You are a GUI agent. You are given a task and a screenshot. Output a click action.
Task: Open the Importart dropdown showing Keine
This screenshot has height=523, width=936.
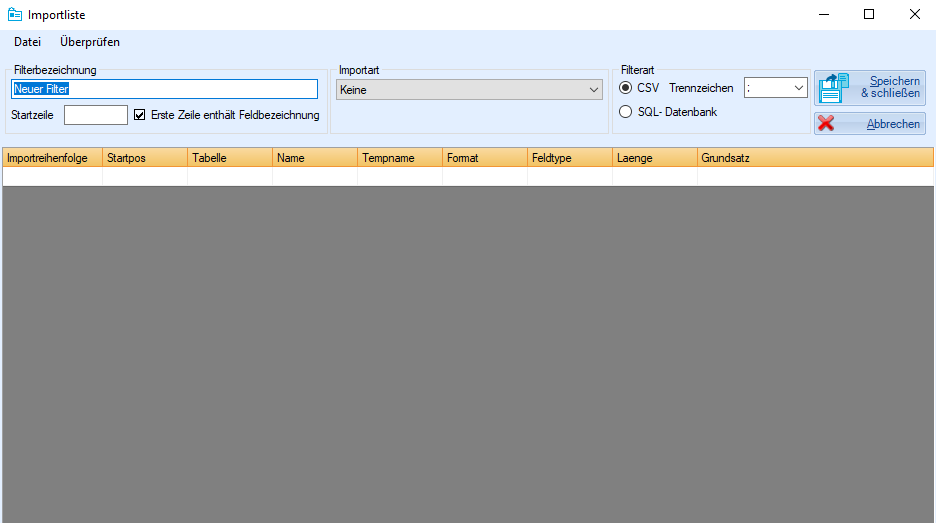[469, 90]
